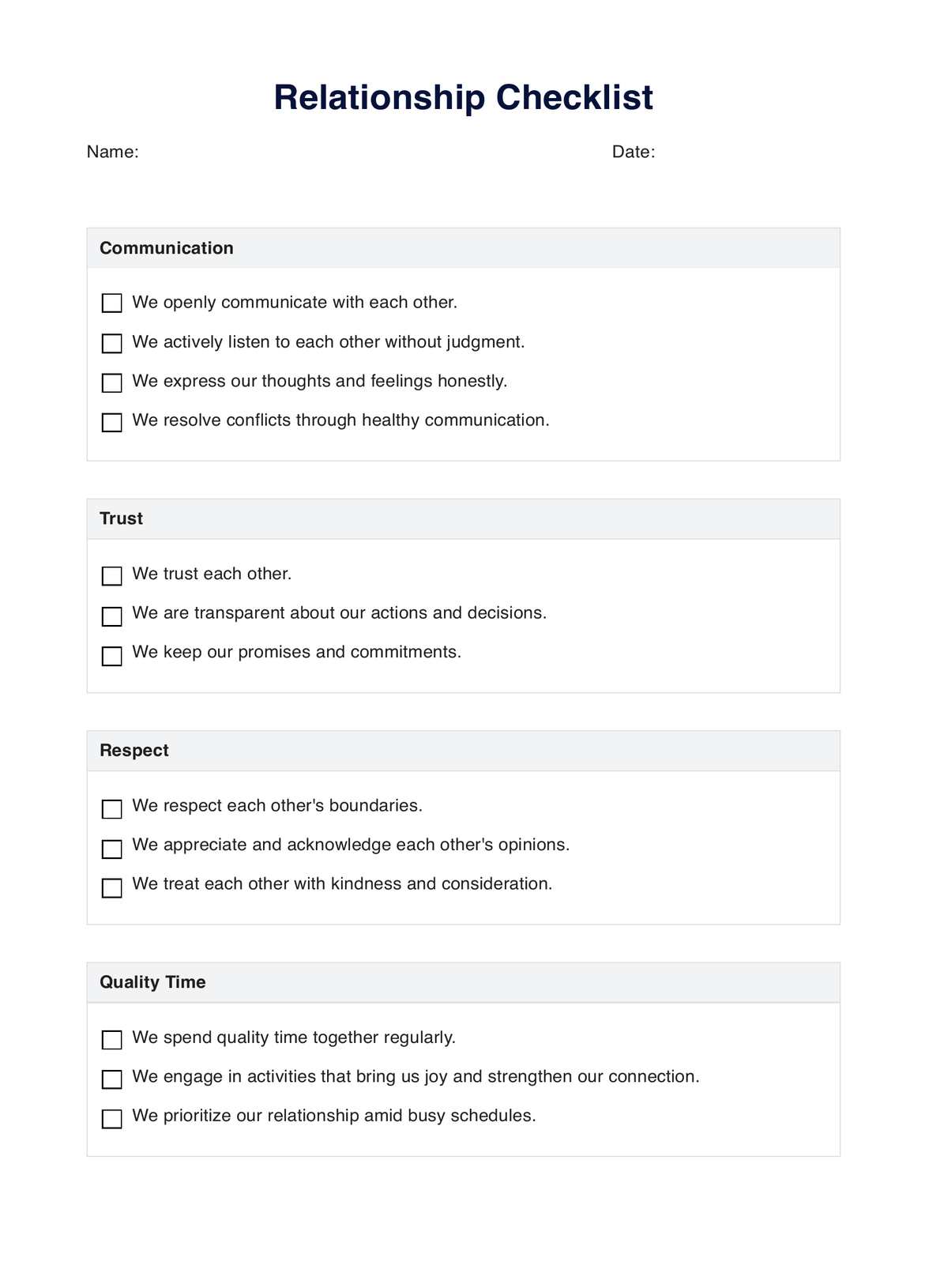Tick 'We are transparent about our actions'
This screenshot has width=929, height=1288.
[x=112, y=616]
